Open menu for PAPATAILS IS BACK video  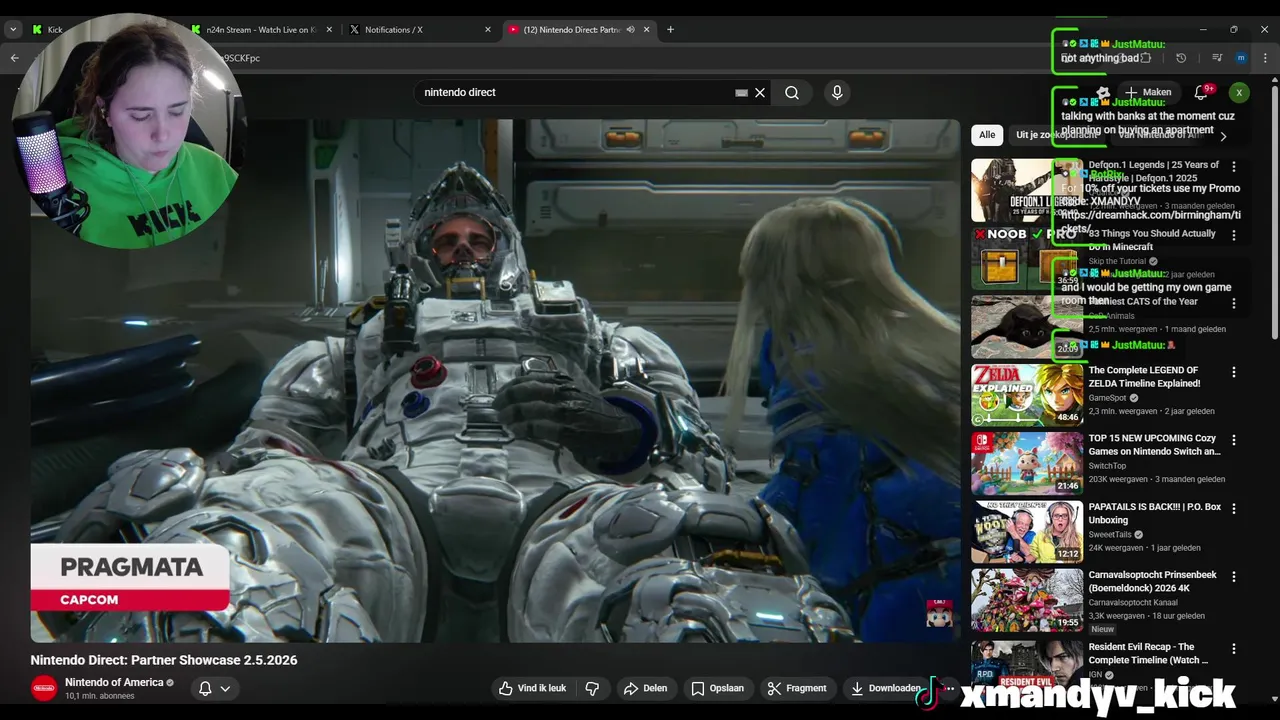pos(1233,509)
